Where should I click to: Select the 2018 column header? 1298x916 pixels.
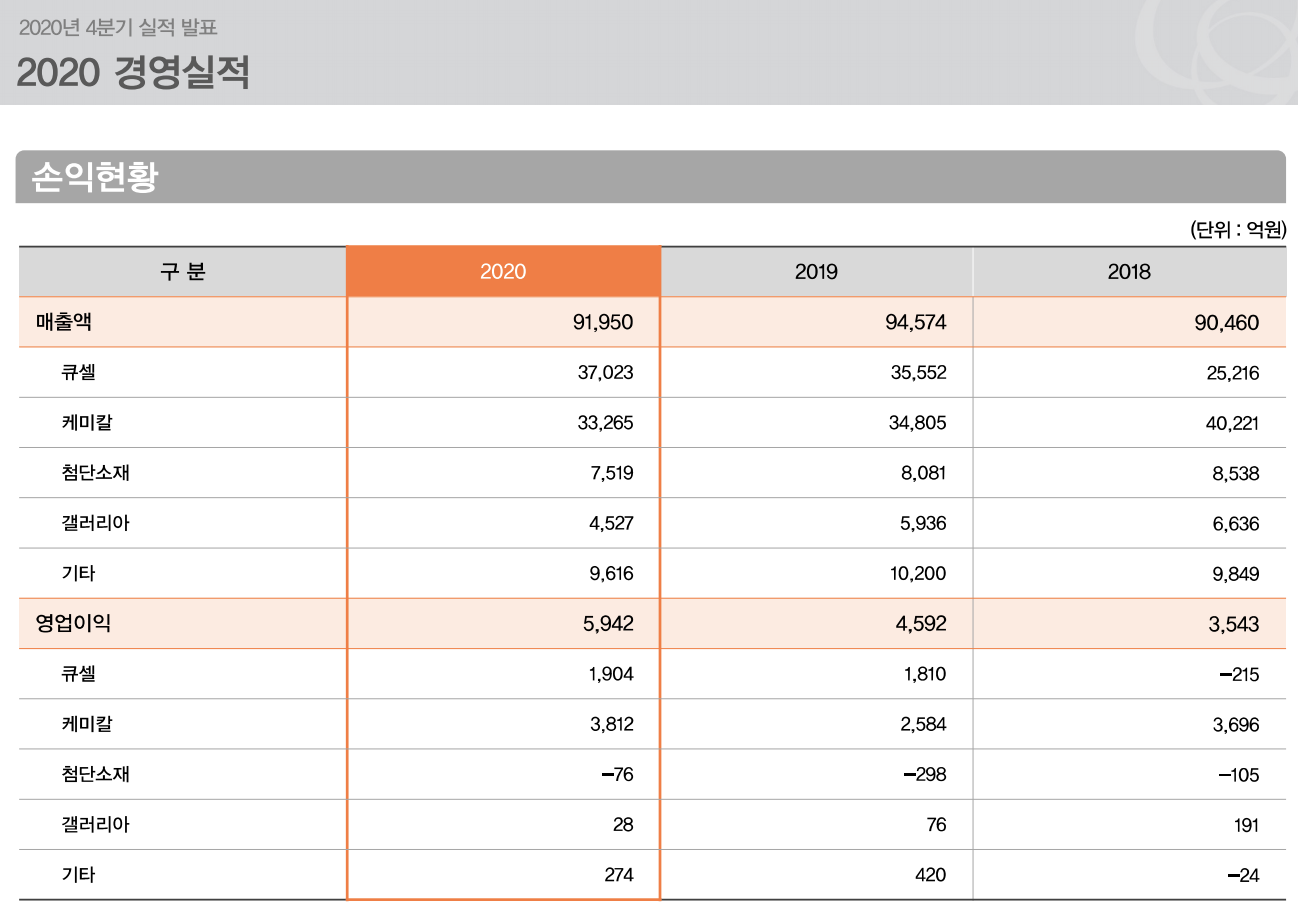(1128, 271)
